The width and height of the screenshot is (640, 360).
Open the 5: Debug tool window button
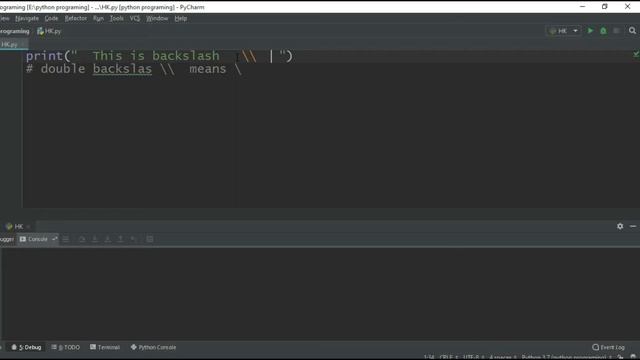click(x=26, y=347)
